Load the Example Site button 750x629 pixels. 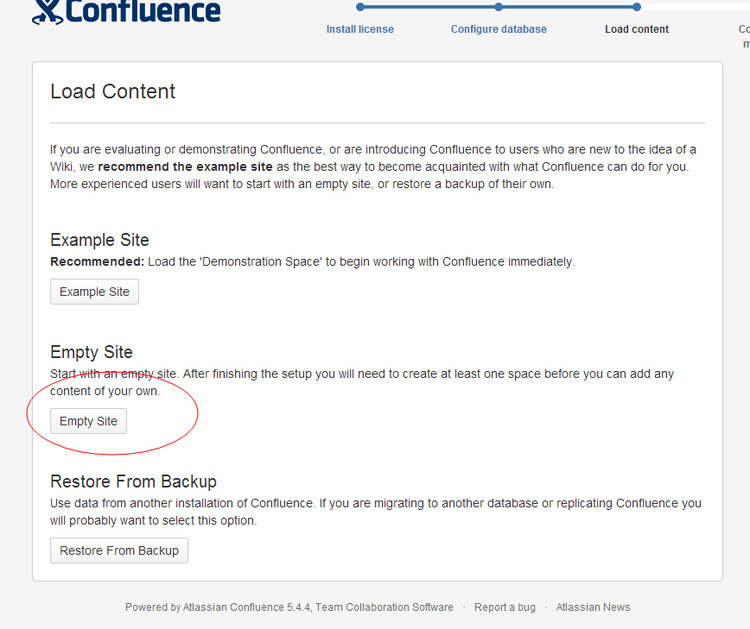coord(94,292)
